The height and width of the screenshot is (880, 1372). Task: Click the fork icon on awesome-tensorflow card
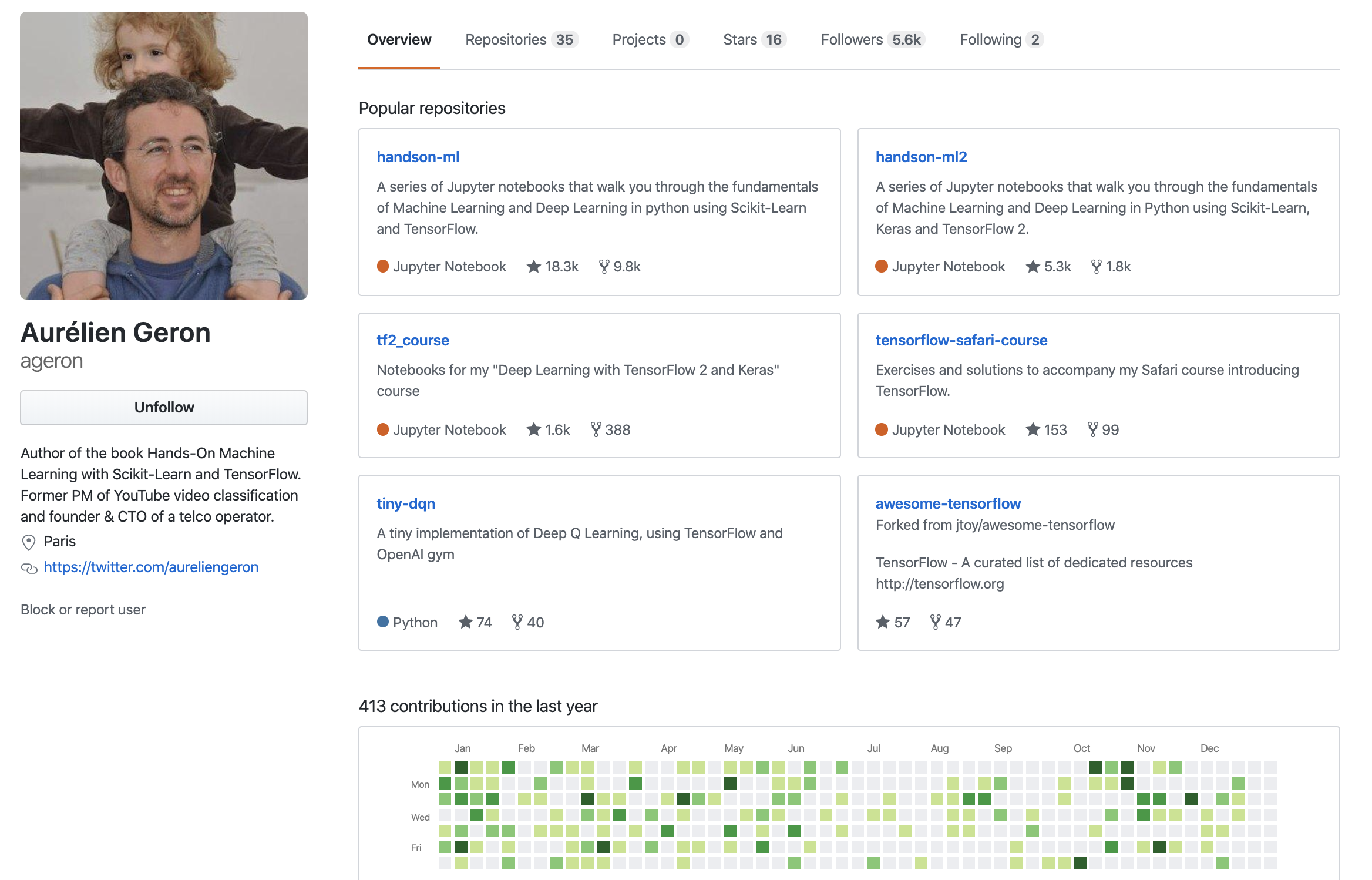pyautogui.click(x=936, y=622)
